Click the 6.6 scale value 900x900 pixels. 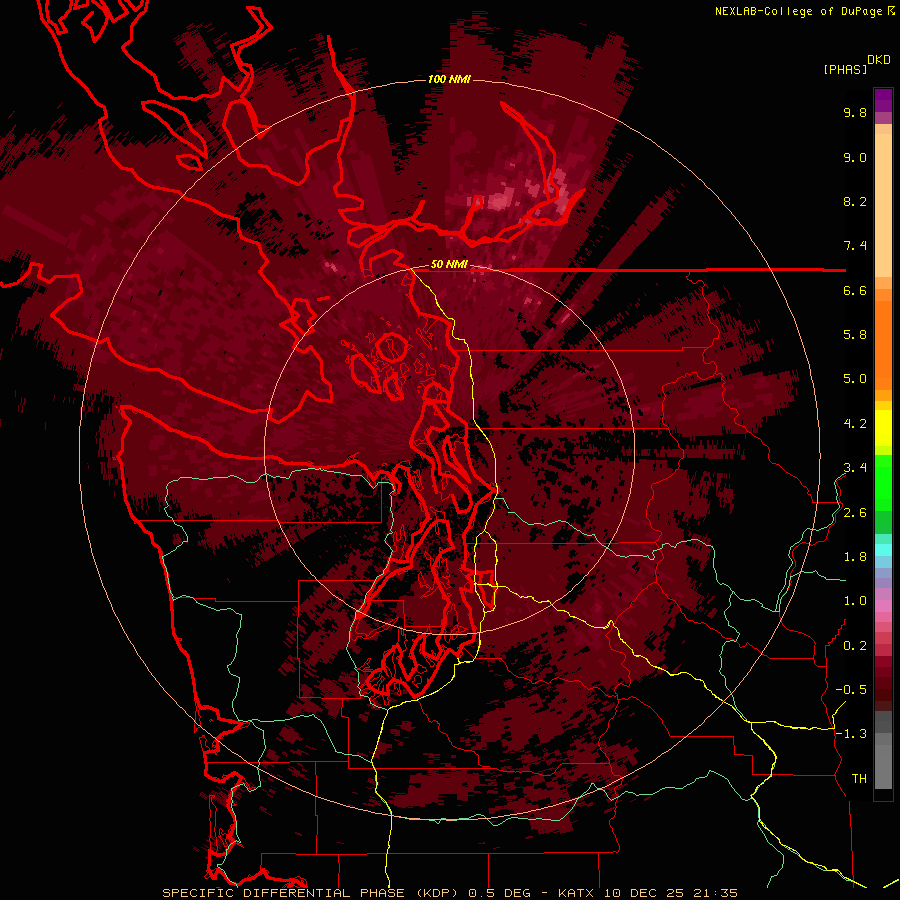pos(855,290)
